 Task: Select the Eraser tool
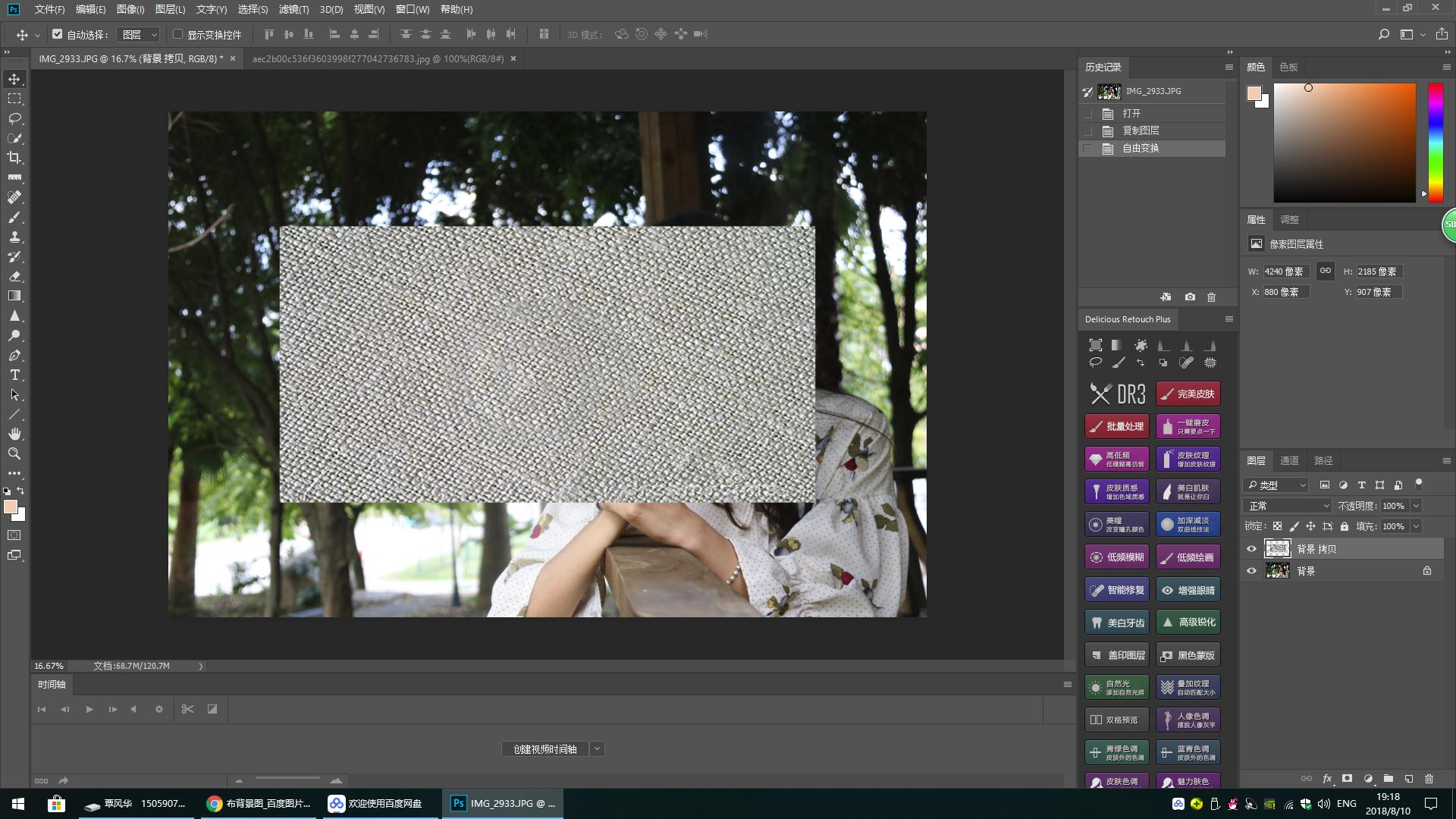click(x=14, y=276)
